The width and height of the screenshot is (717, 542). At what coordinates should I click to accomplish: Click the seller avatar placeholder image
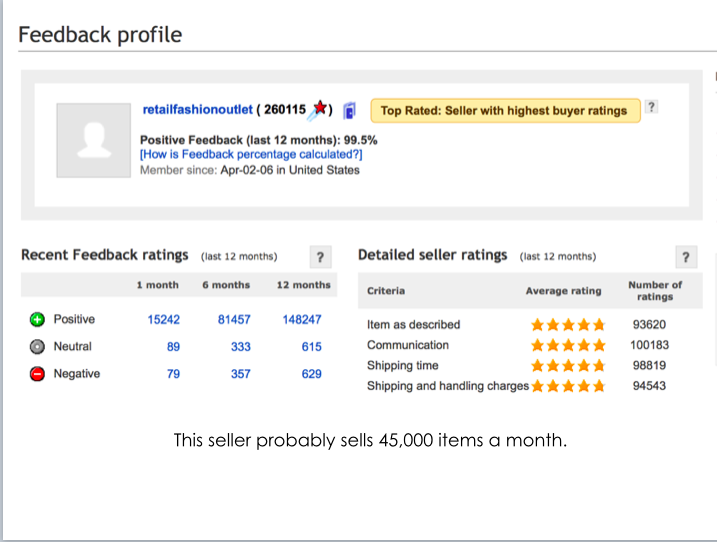pyautogui.click(x=94, y=140)
